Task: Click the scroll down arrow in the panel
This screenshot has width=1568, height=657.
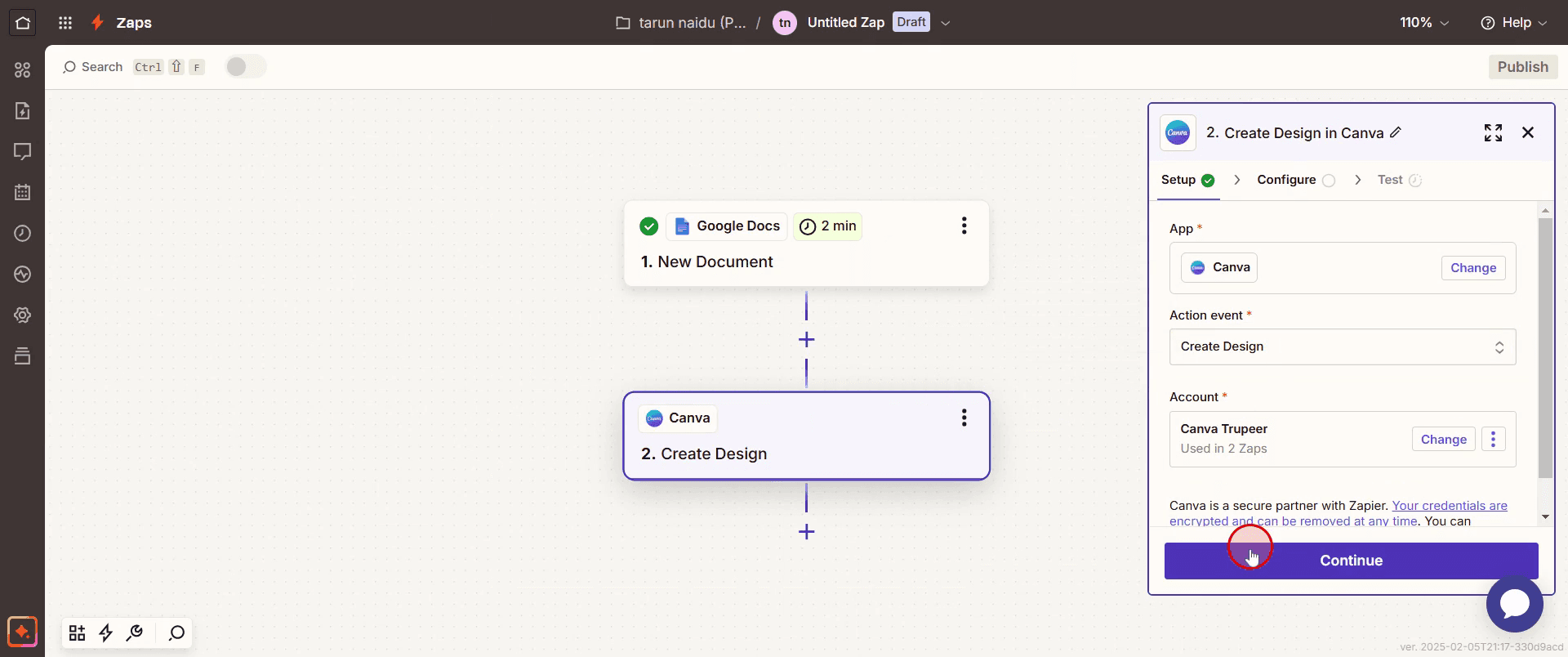Action: click(x=1544, y=516)
